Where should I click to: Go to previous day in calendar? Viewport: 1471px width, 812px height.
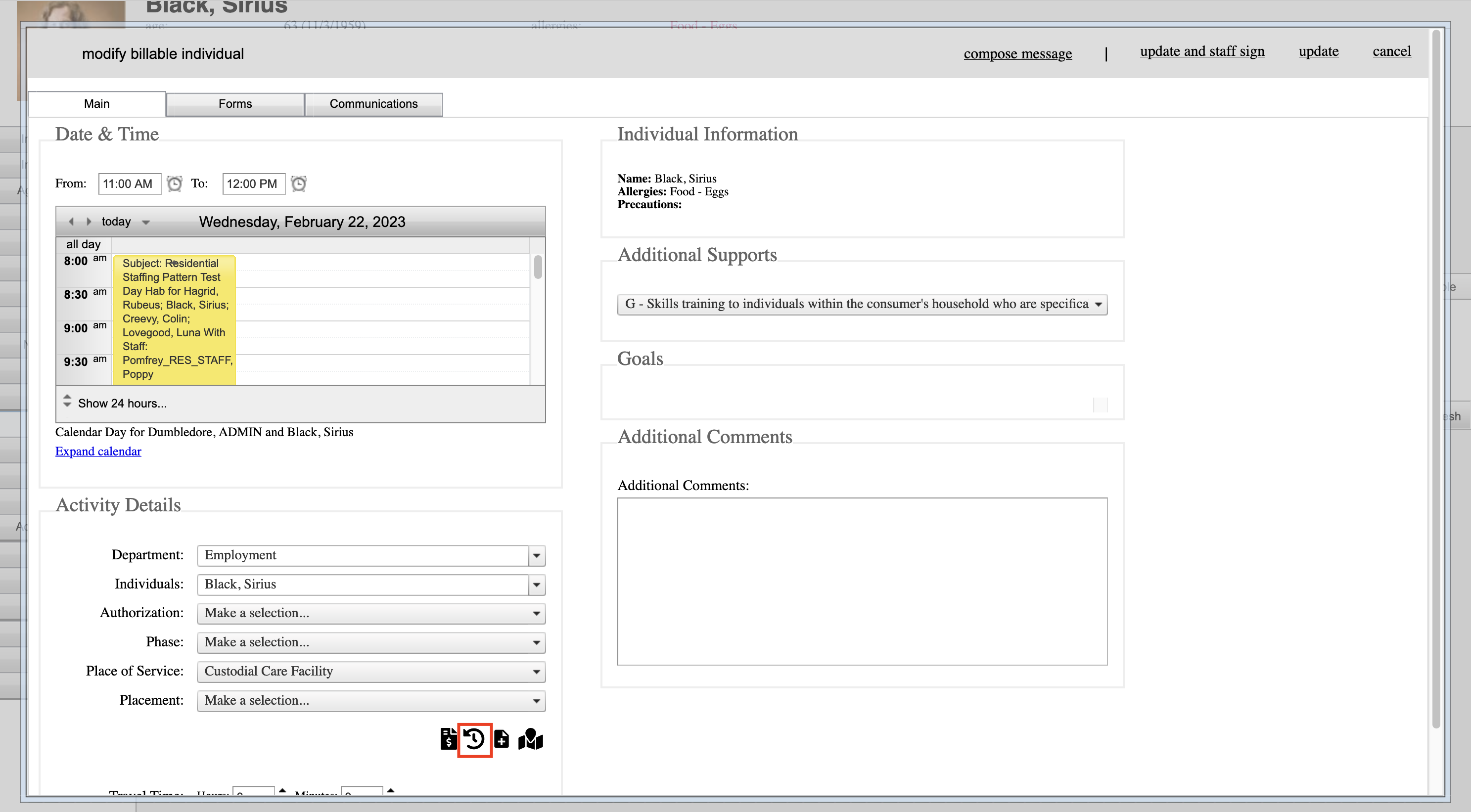coord(71,222)
